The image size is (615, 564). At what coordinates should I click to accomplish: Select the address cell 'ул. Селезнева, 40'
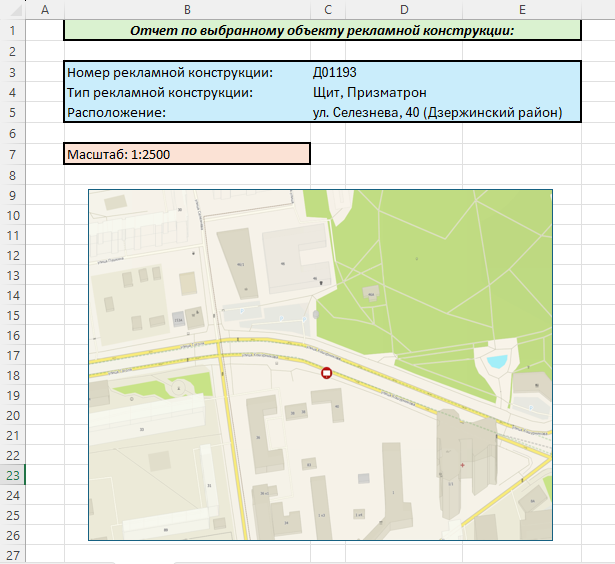tap(437, 112)
